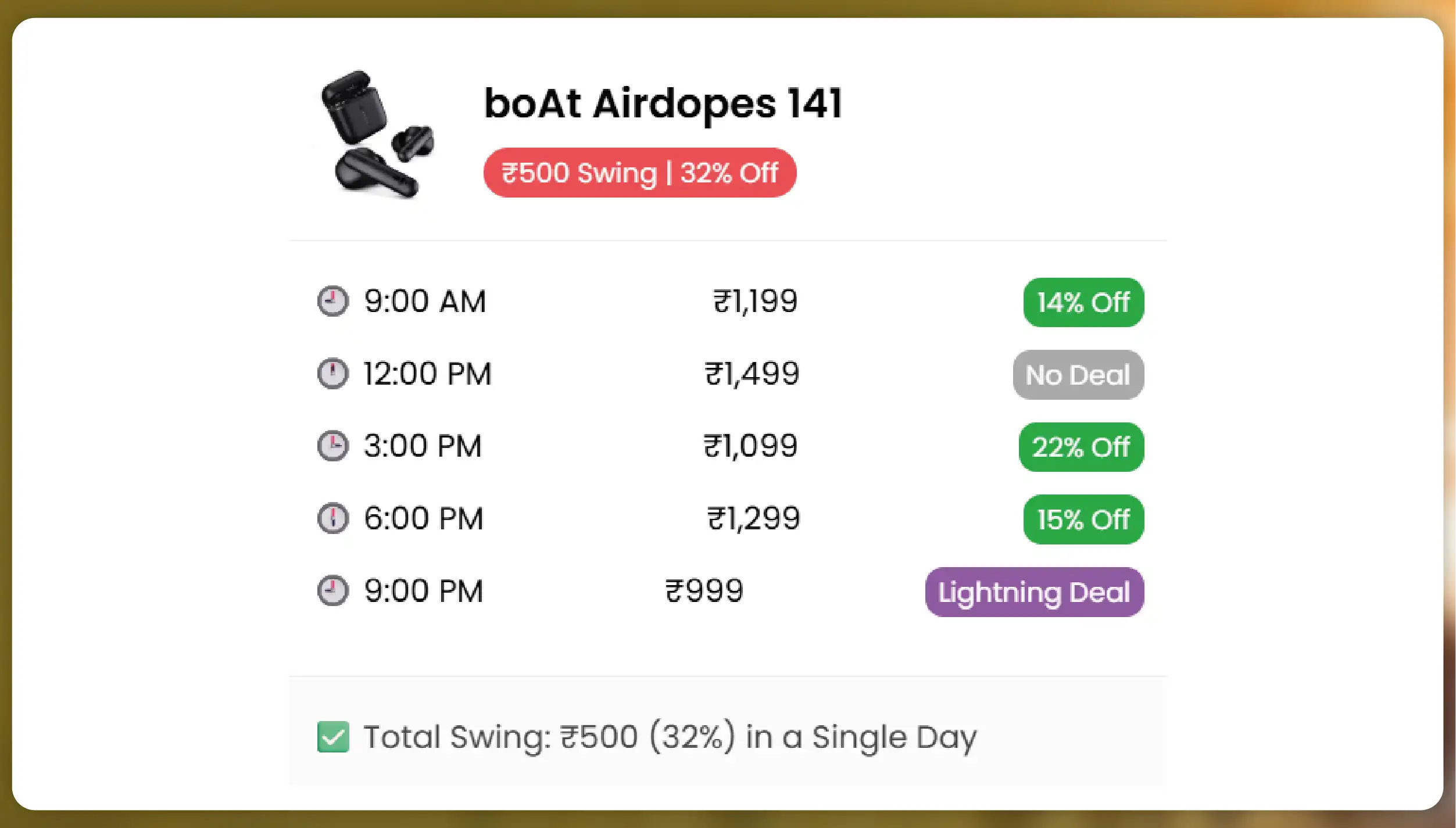Click the boAt Airdopes earbuds product image
The image size is (1456, 828).
378,135
